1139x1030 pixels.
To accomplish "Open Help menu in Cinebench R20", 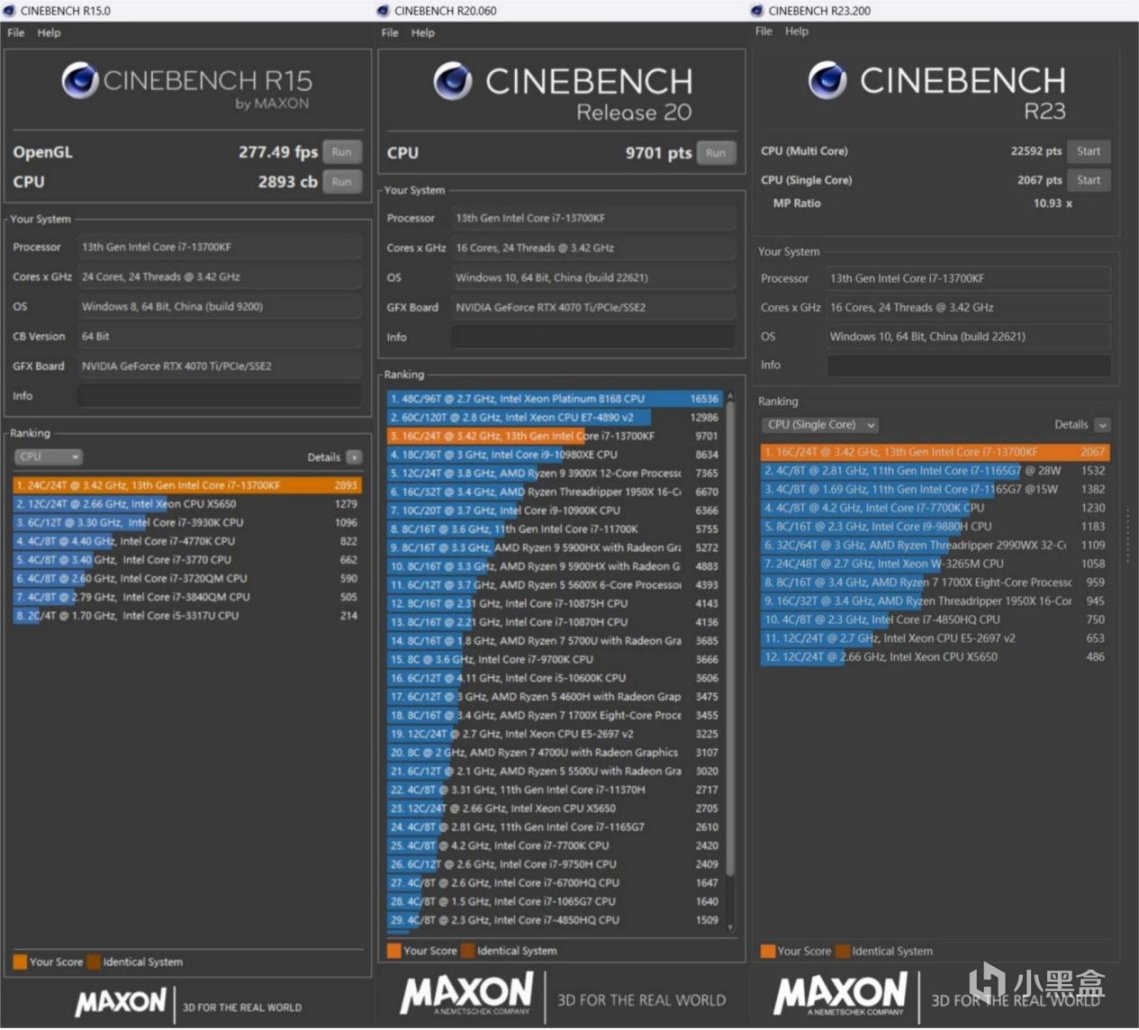I will point(423,33).
